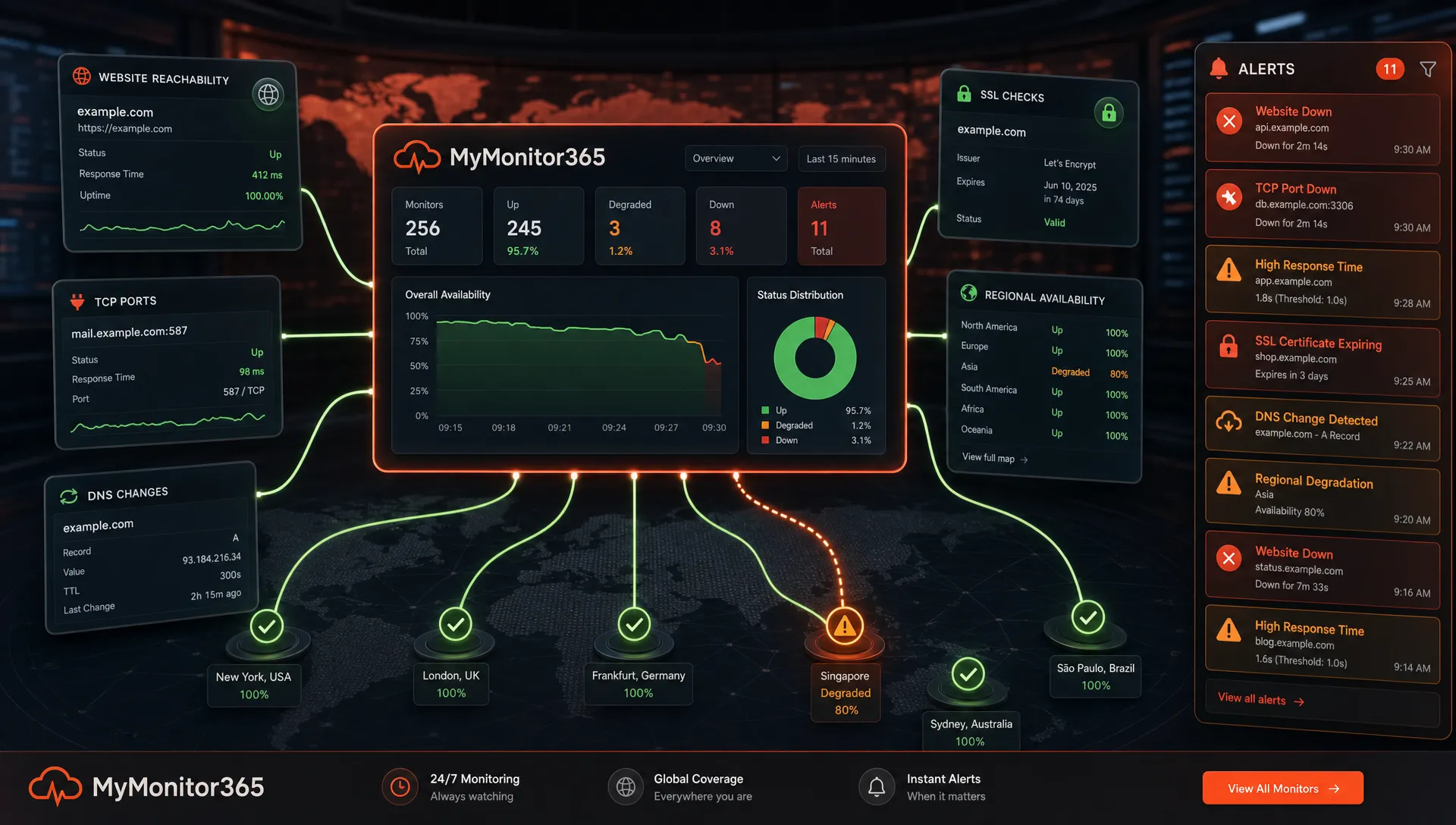The image size is (1456, 825).
Task: Click the orange Degraded legend swatch
Action: tap(765, 425)
